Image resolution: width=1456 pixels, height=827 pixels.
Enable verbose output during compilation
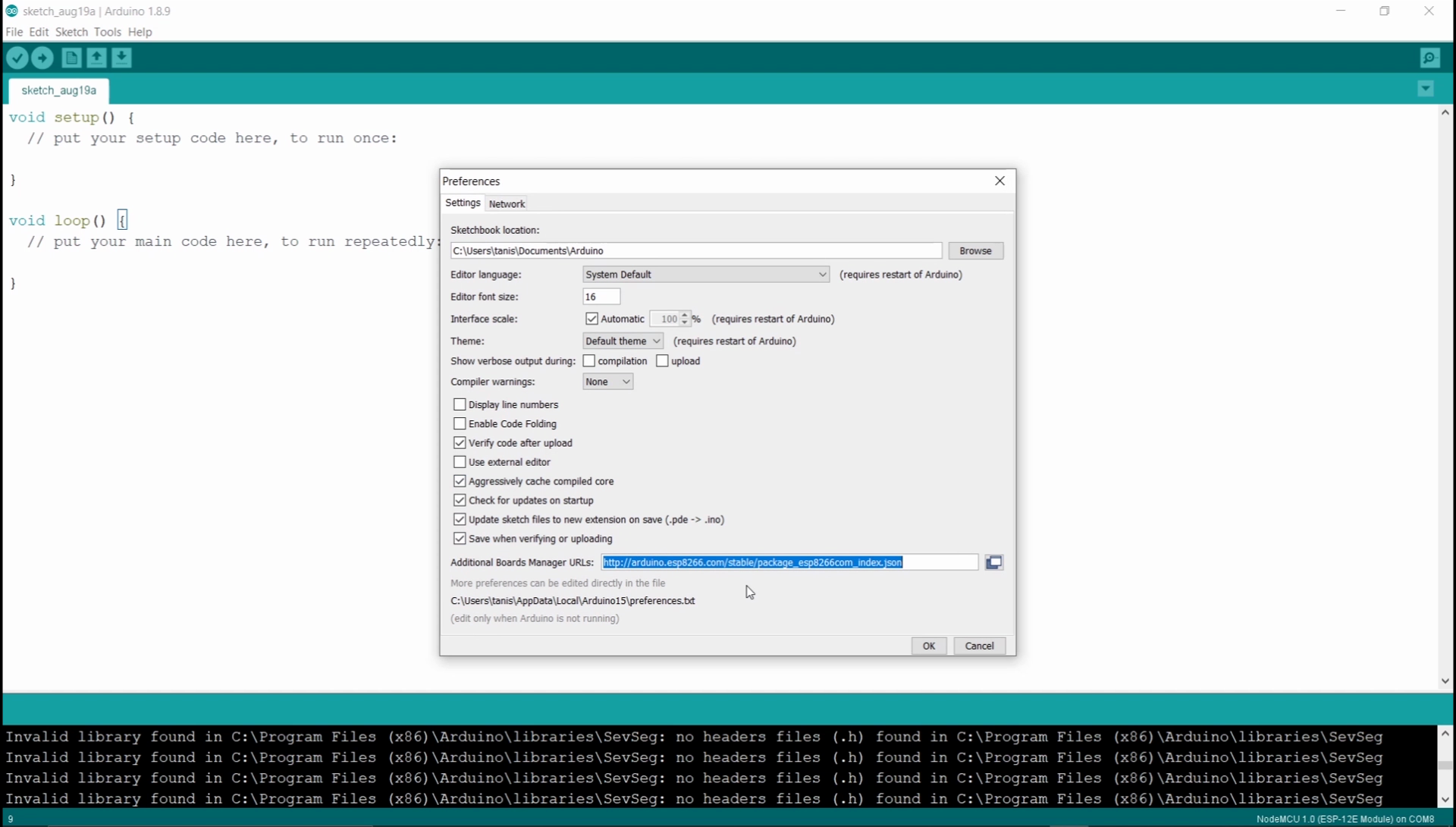589,361
